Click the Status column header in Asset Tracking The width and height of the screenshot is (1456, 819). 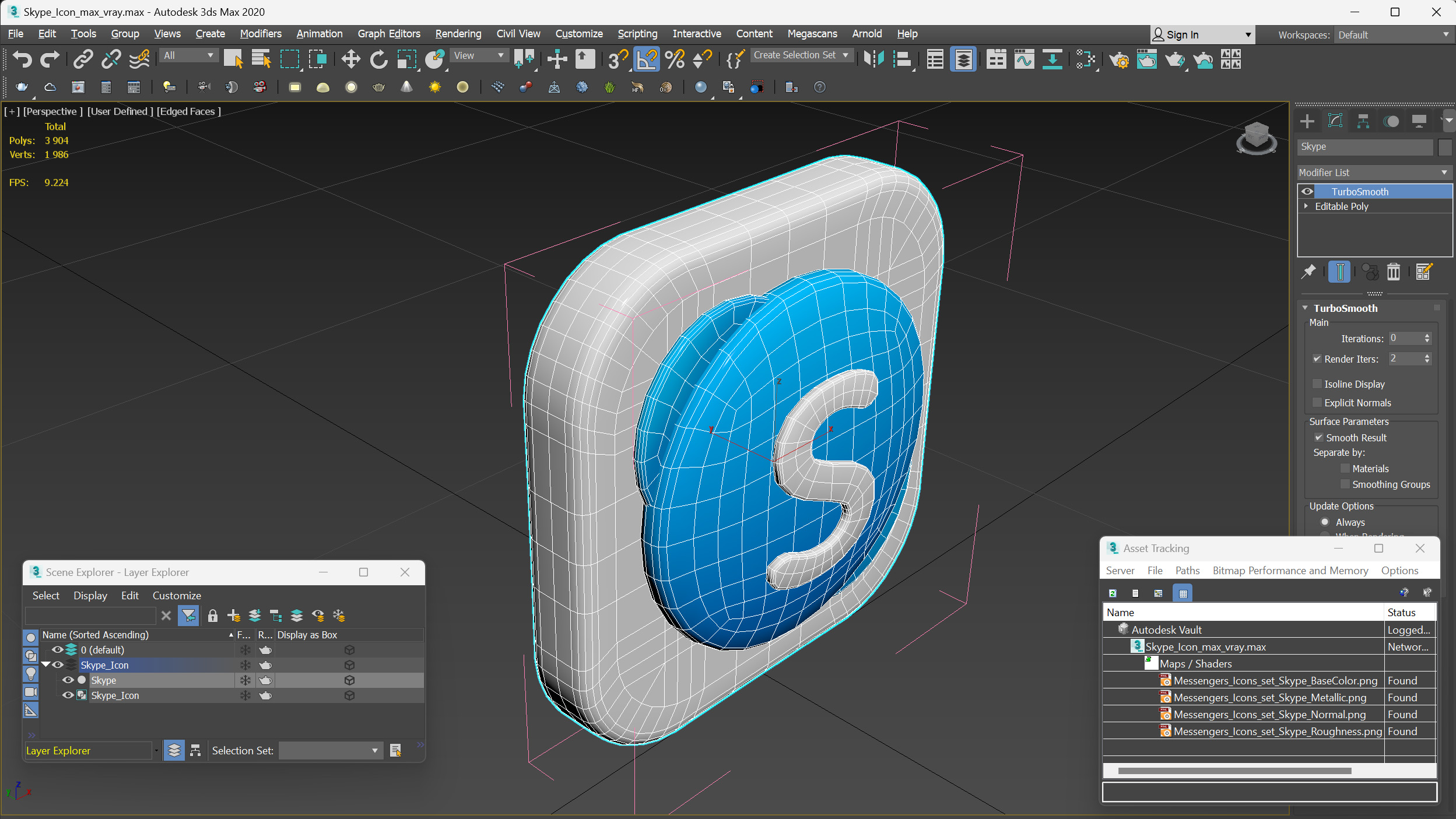click(x=1409, y=612)
